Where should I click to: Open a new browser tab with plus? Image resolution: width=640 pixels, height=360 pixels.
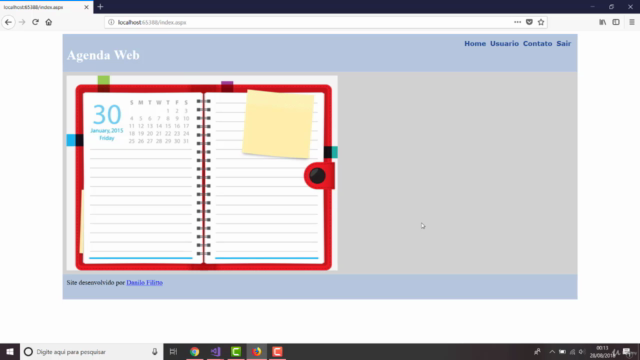point(100,7)
